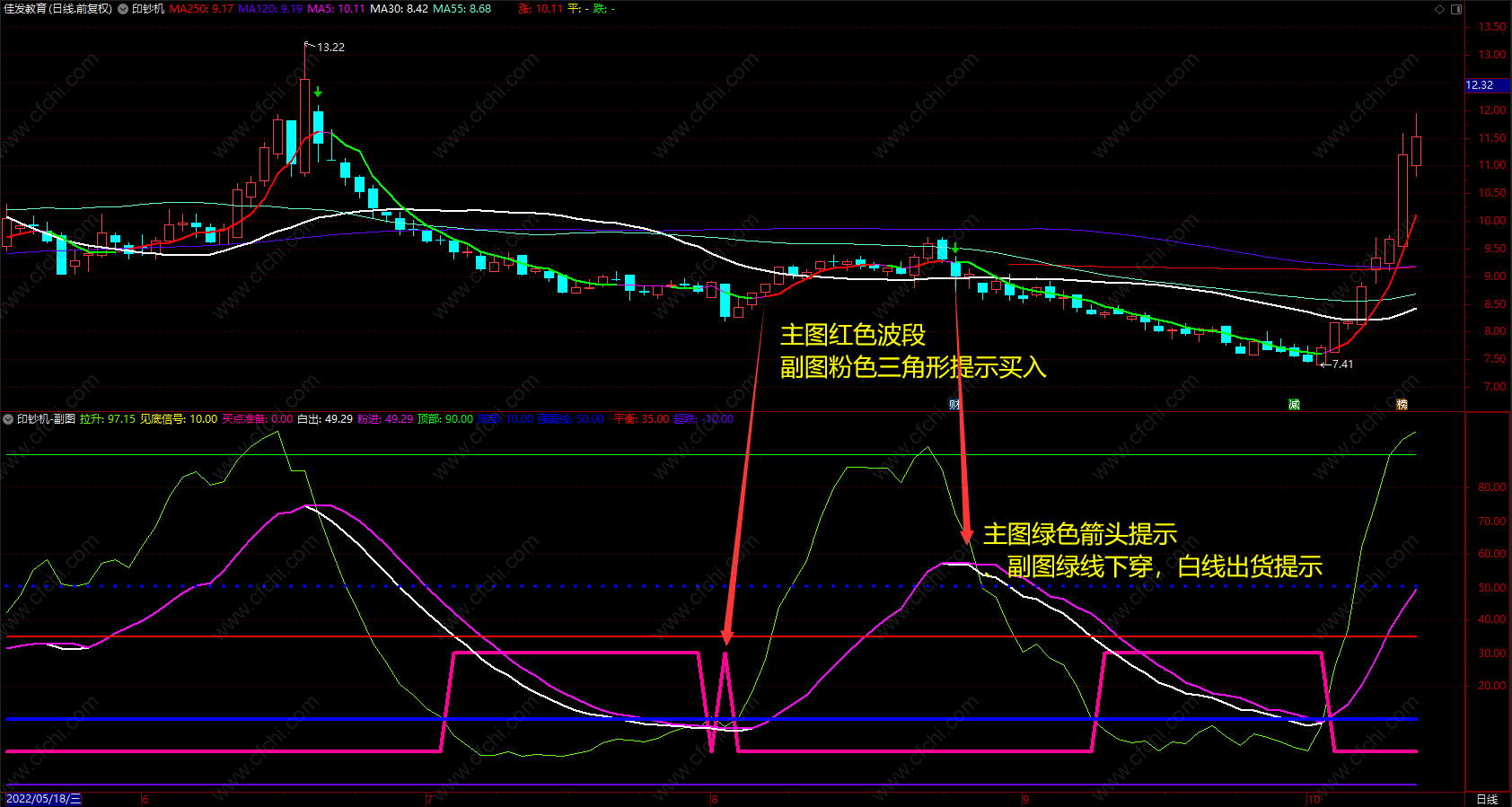Click the 平衡: 35.00 value label
Viewport: 1512px width, 807px height.
[x=641, y=419]
